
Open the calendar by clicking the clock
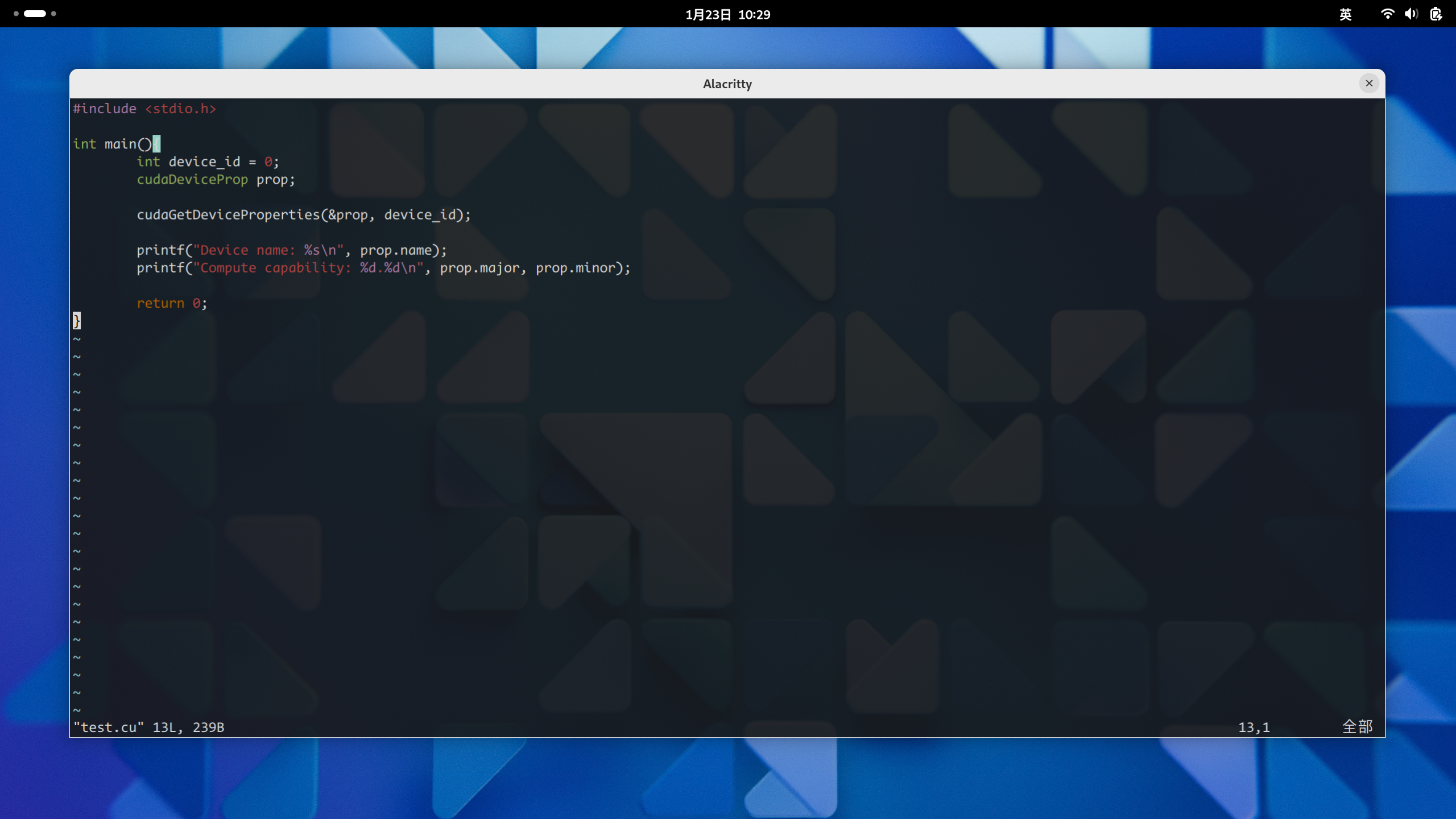tap(727, 14)
